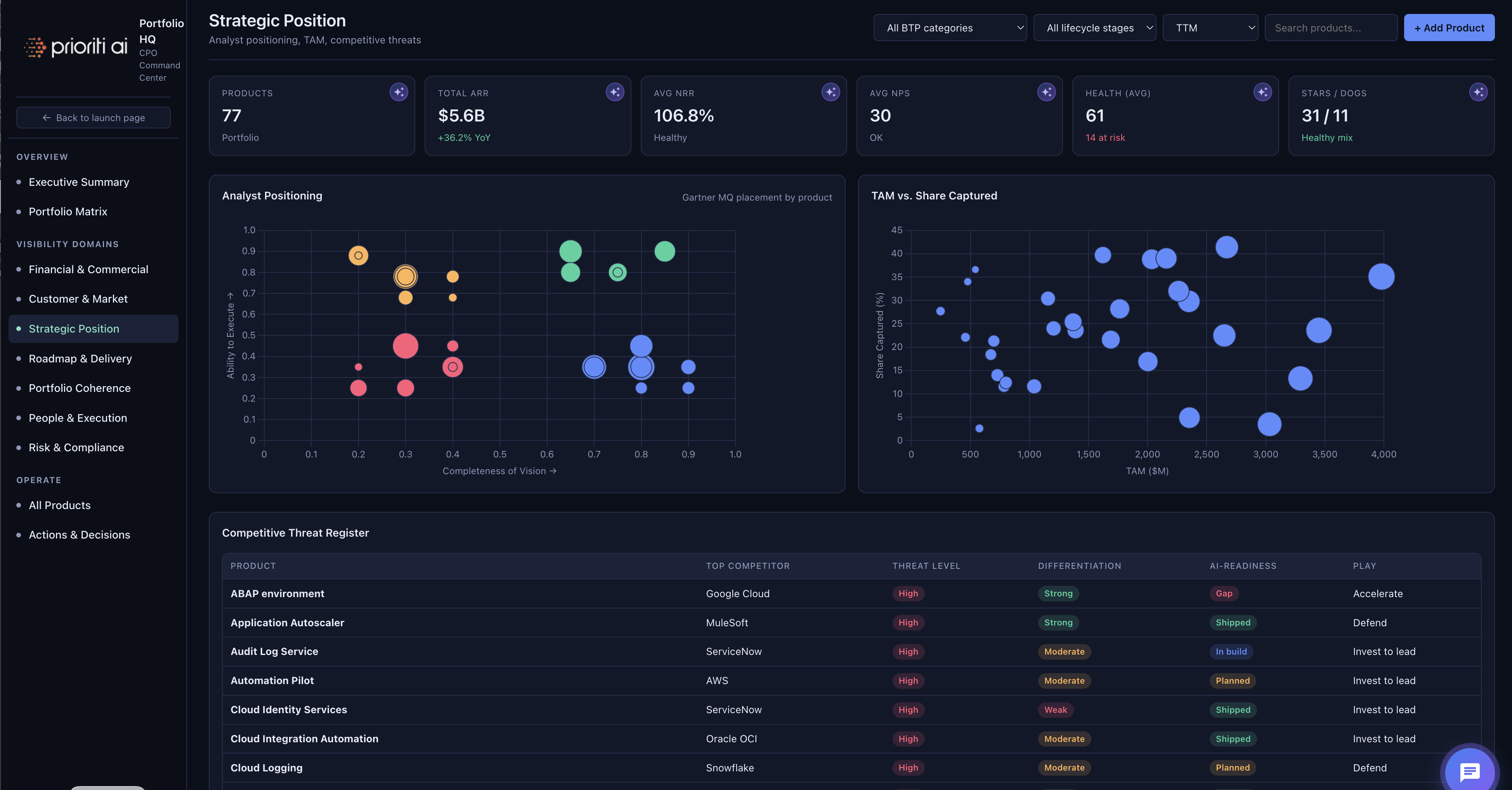Screen dimensions: 1512x790
Task: Click the AI sparkle icon on Stars / Dogs card
Action: coord(1479,92)
